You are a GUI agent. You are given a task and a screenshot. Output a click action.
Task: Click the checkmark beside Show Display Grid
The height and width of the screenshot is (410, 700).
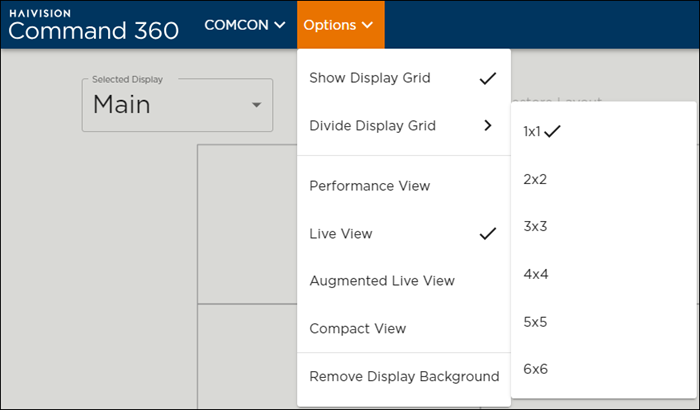pyautogui.click(x=488, y=78)
